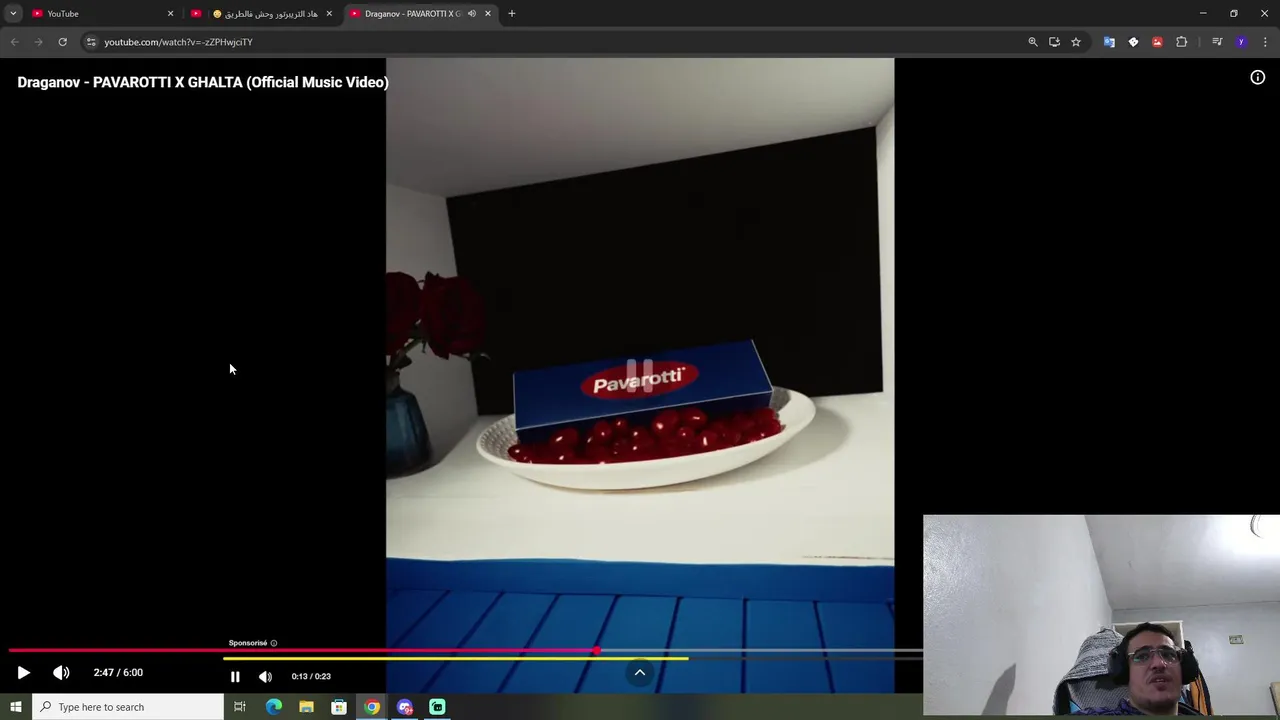
Task: Launch Microsoft Edge from taskbar
Action: pos(273,707)
